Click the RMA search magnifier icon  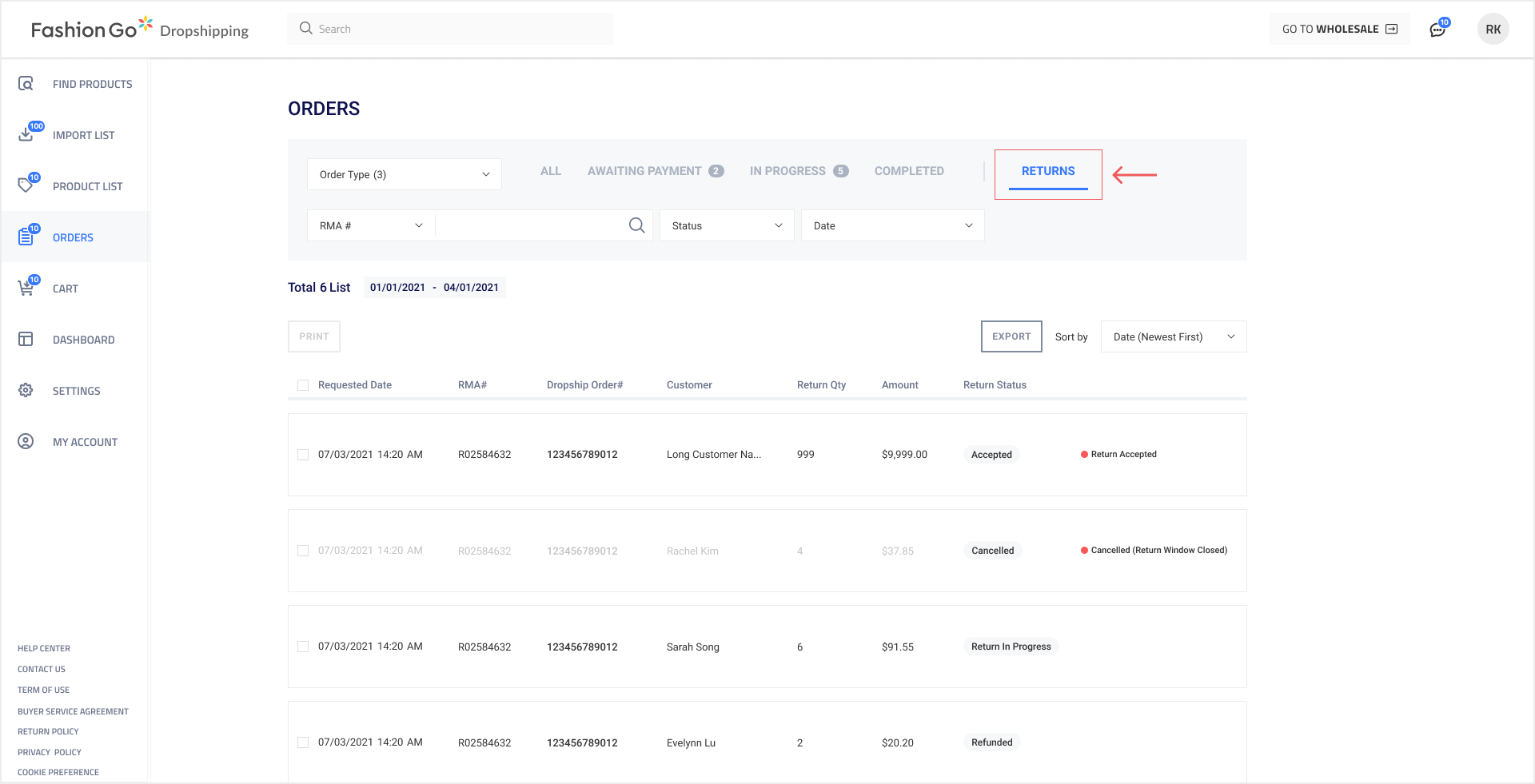(636, 225)
